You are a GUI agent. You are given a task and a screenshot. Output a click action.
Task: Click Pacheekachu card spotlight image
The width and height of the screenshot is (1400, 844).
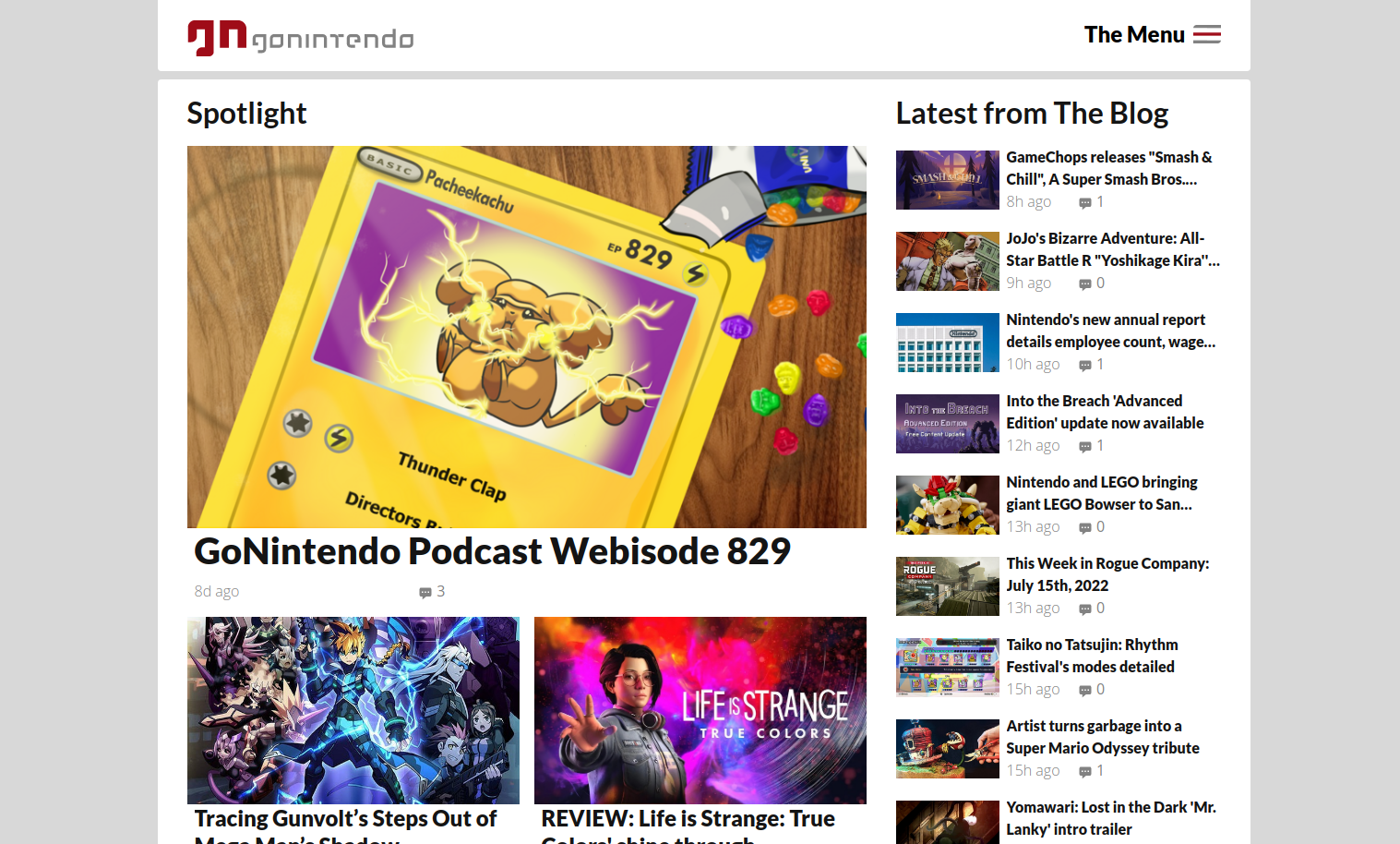[526, 337]
